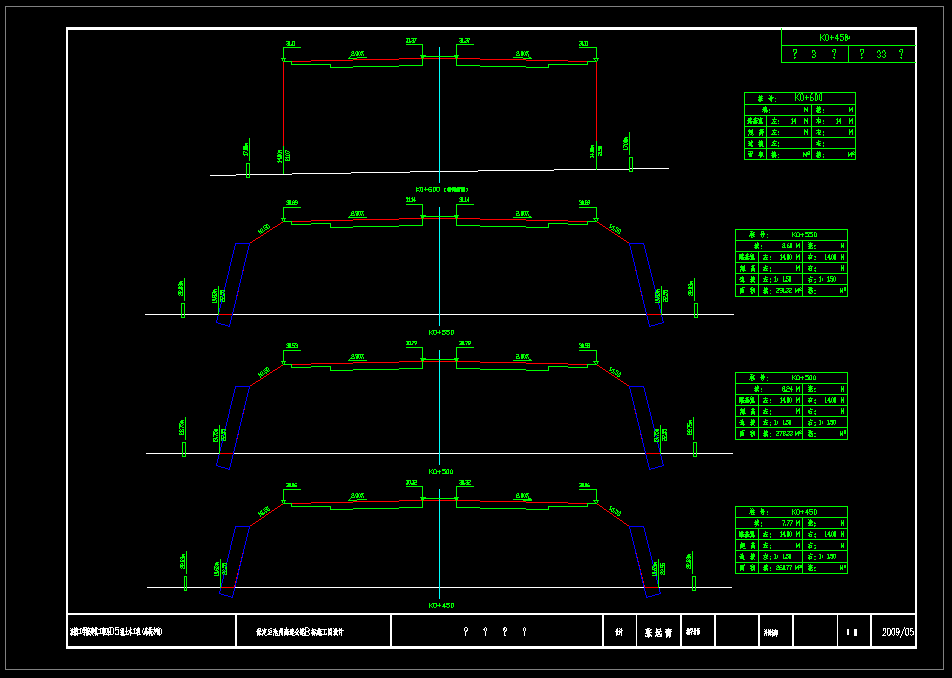Image resolution: width=952 pixels, height=678 pixels.
Task: Select the K0+600 label beneath top cross-section
Action: pos(441,189)
